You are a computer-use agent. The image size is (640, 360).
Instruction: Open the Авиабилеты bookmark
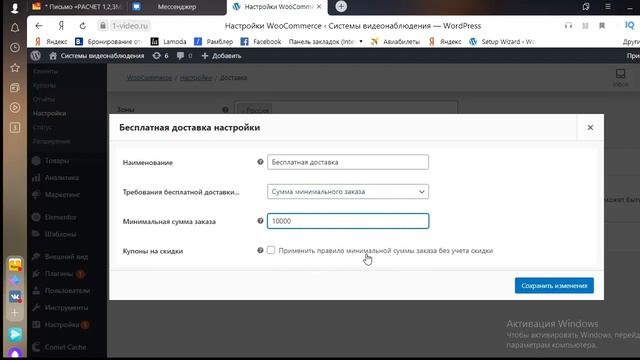click(395, 42)
